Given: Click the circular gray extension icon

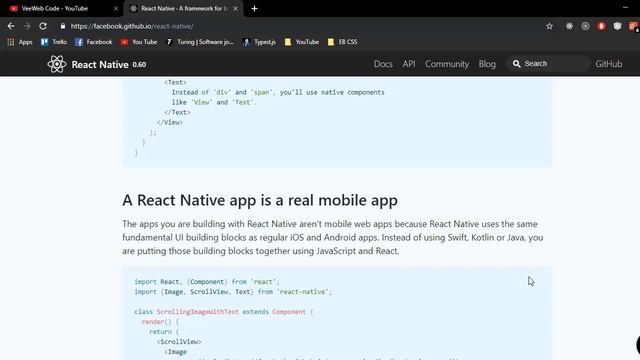Looking at the screenshot, I should pyautogui.click(x=585, y=26).
